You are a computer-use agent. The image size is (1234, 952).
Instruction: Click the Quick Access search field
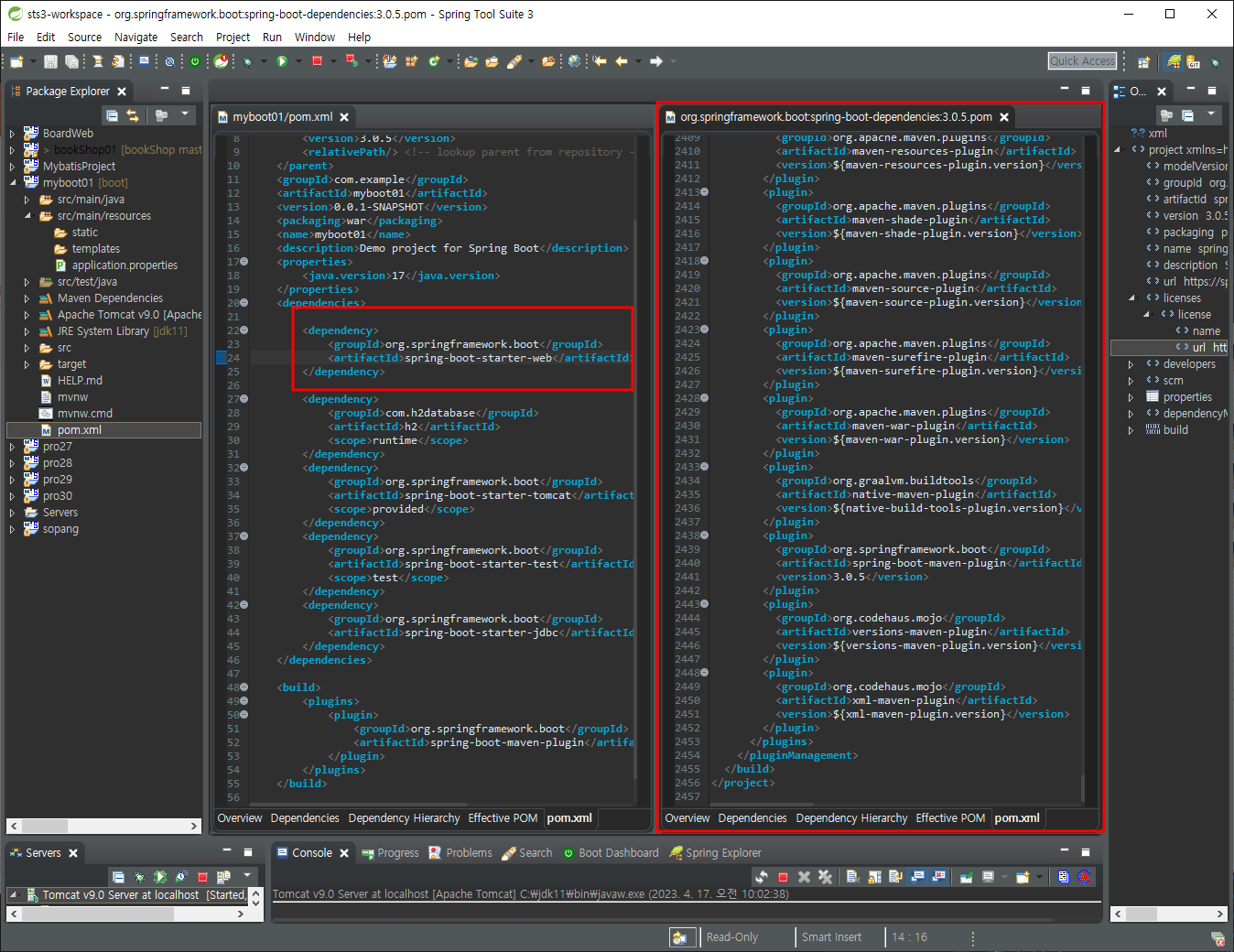(1083, 61)
